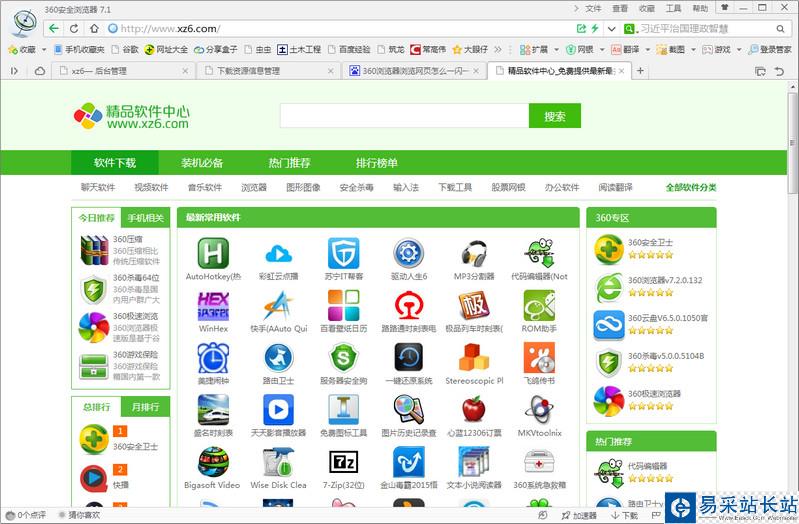Open the 路由卫士 icon in software grid
The image size is (799, 524).
(278, 357)
